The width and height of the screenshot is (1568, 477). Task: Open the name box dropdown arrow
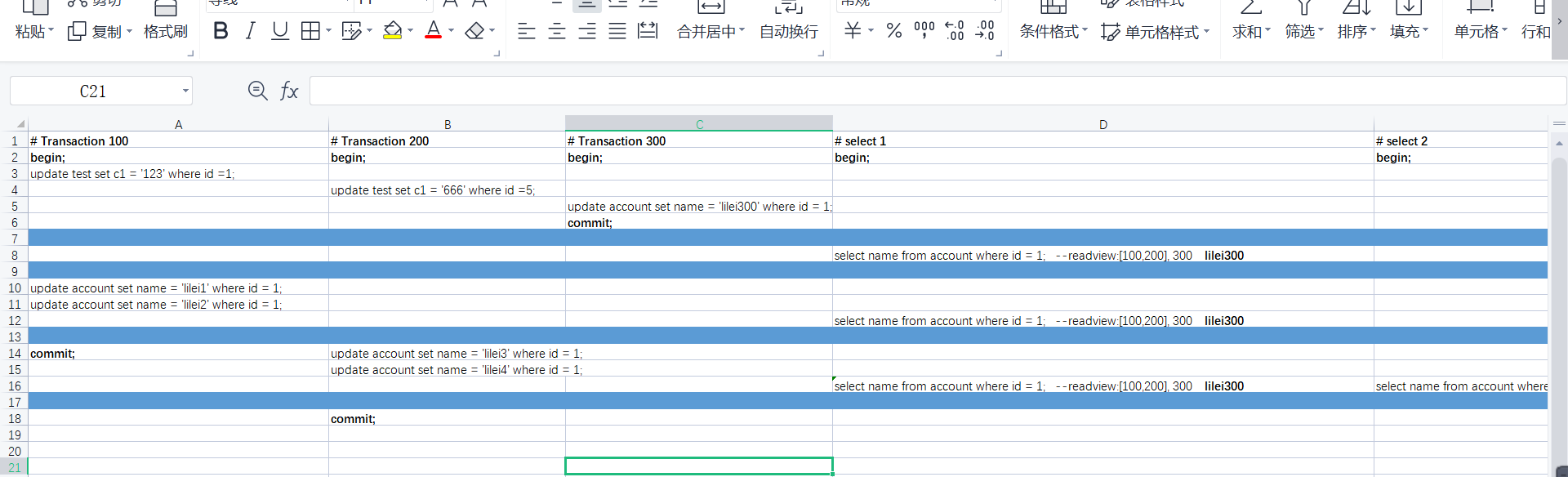click(x=185, y=91)
